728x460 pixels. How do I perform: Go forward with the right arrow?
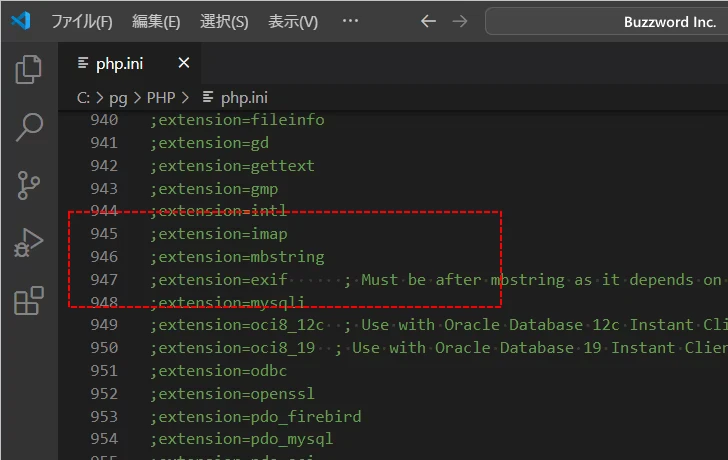460,21
